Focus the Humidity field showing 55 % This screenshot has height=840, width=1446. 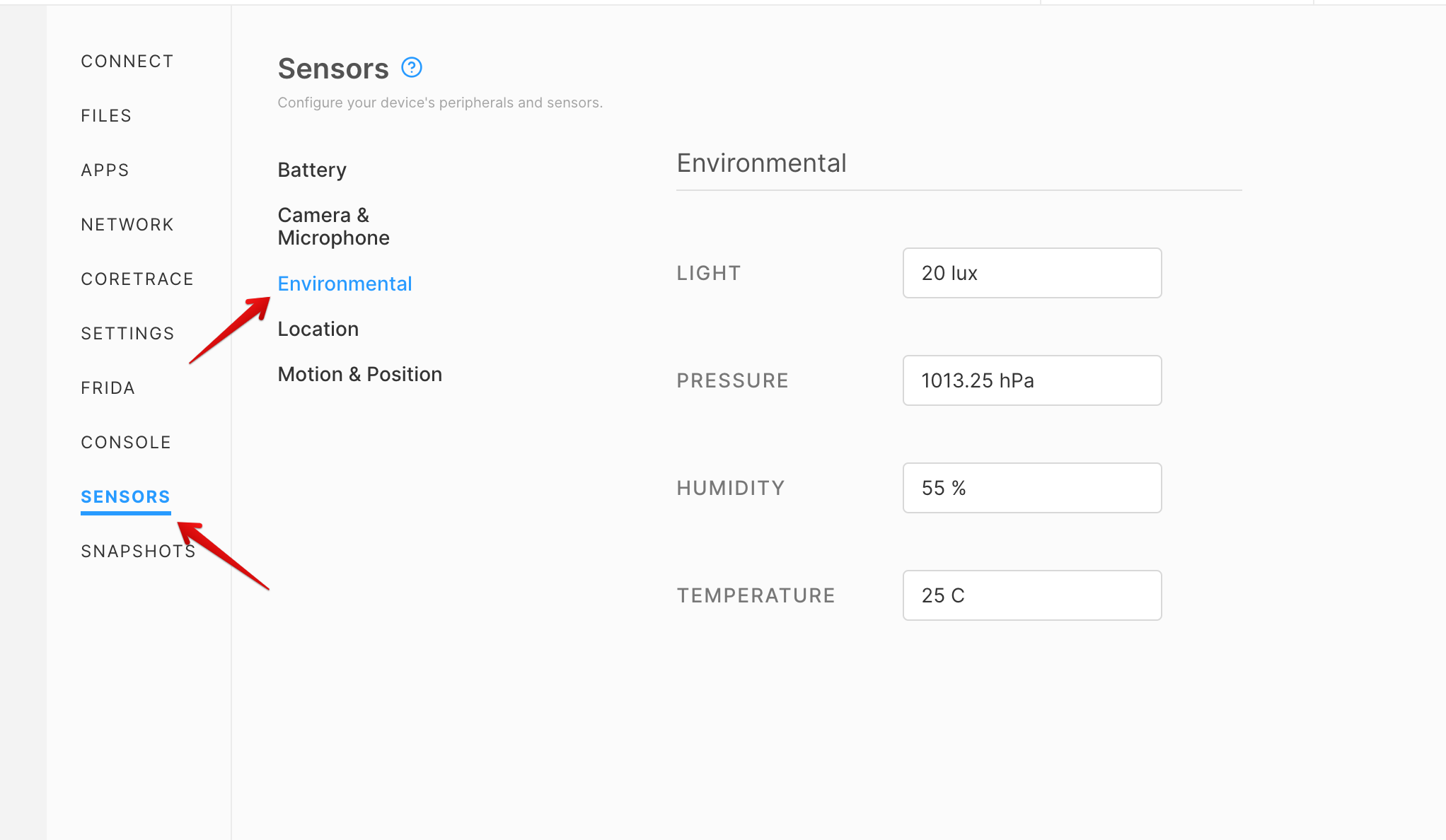1032,488
